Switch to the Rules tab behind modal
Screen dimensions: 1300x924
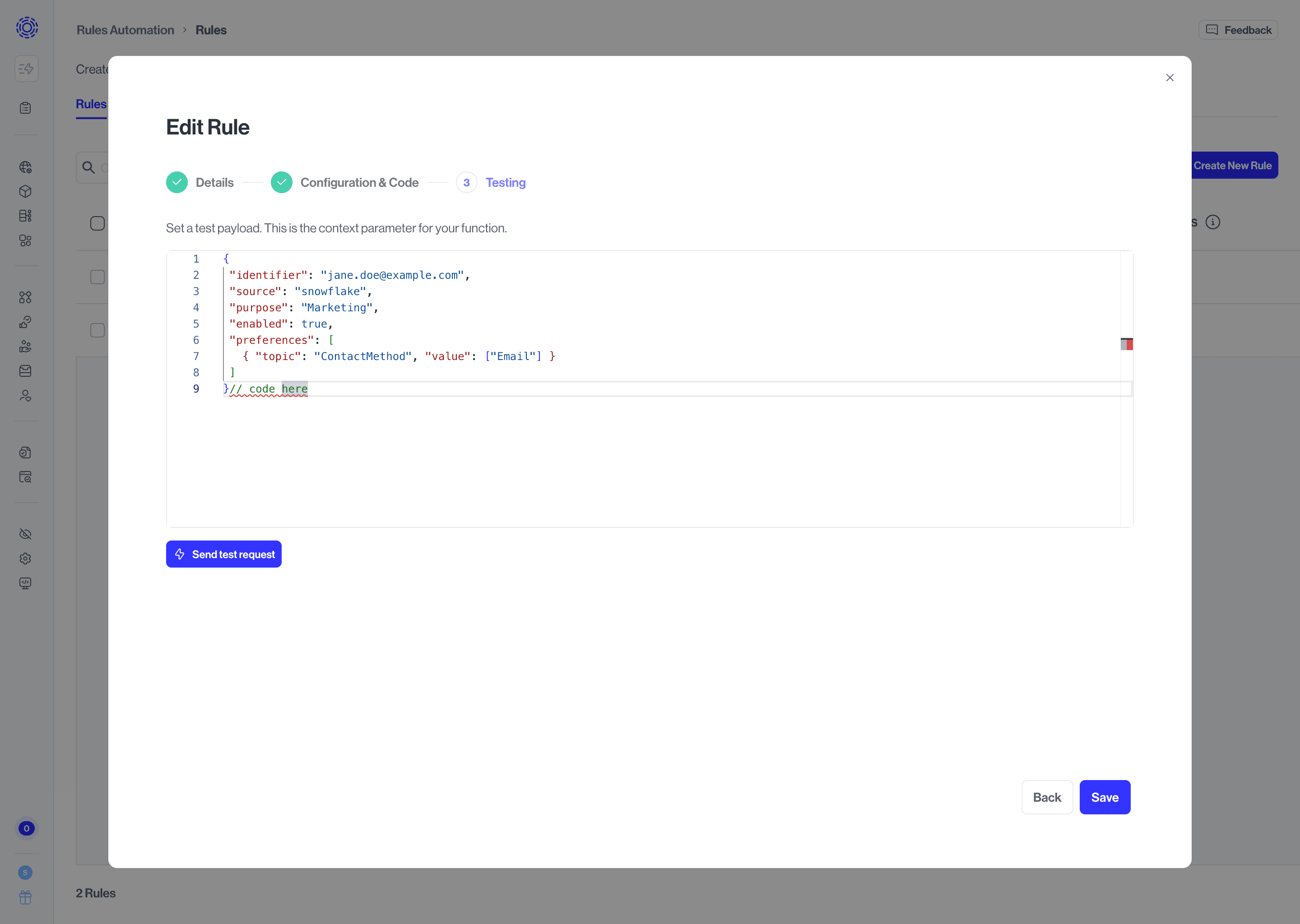91,104
